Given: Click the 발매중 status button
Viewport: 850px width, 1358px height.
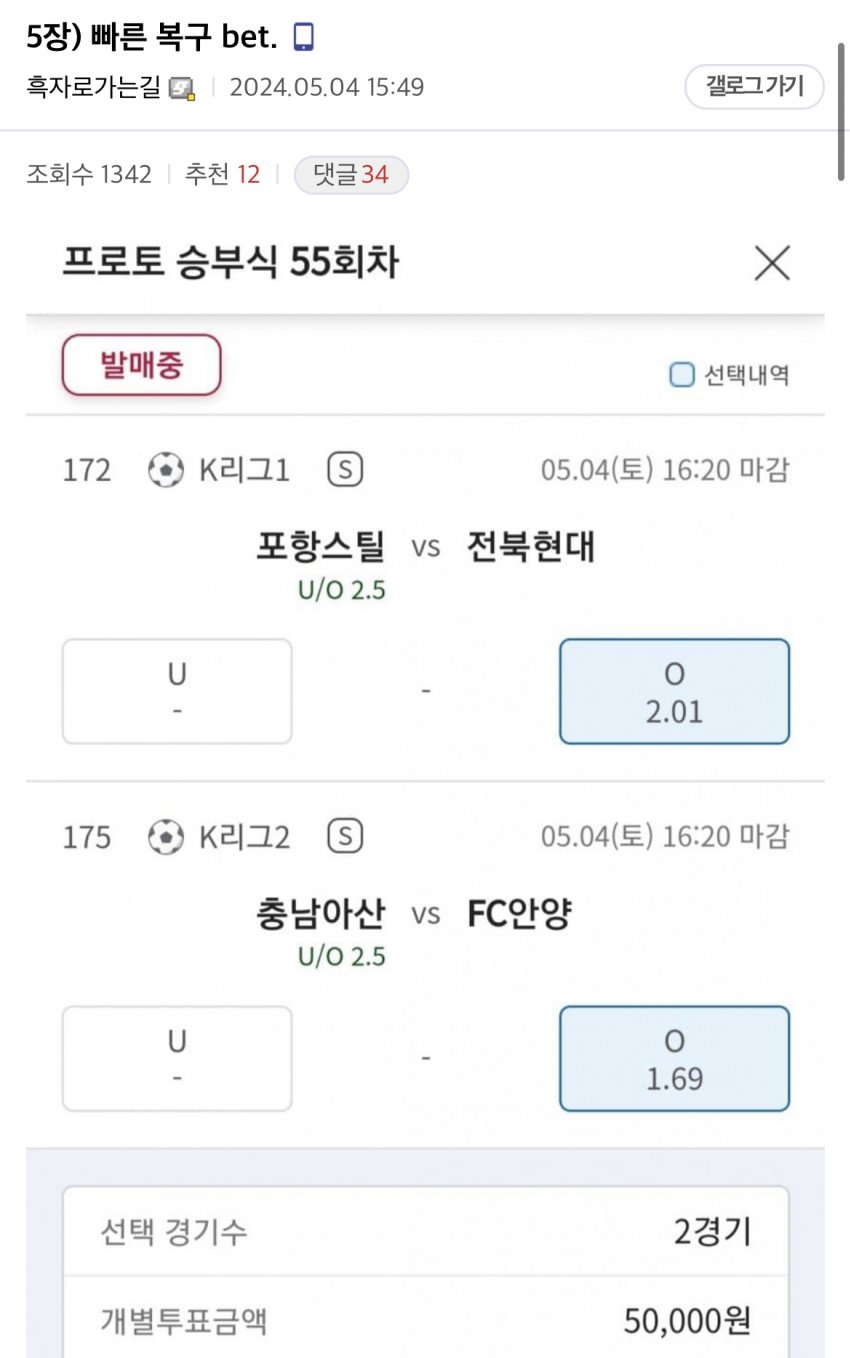Looking at the screenshot, I should (142, 365).
